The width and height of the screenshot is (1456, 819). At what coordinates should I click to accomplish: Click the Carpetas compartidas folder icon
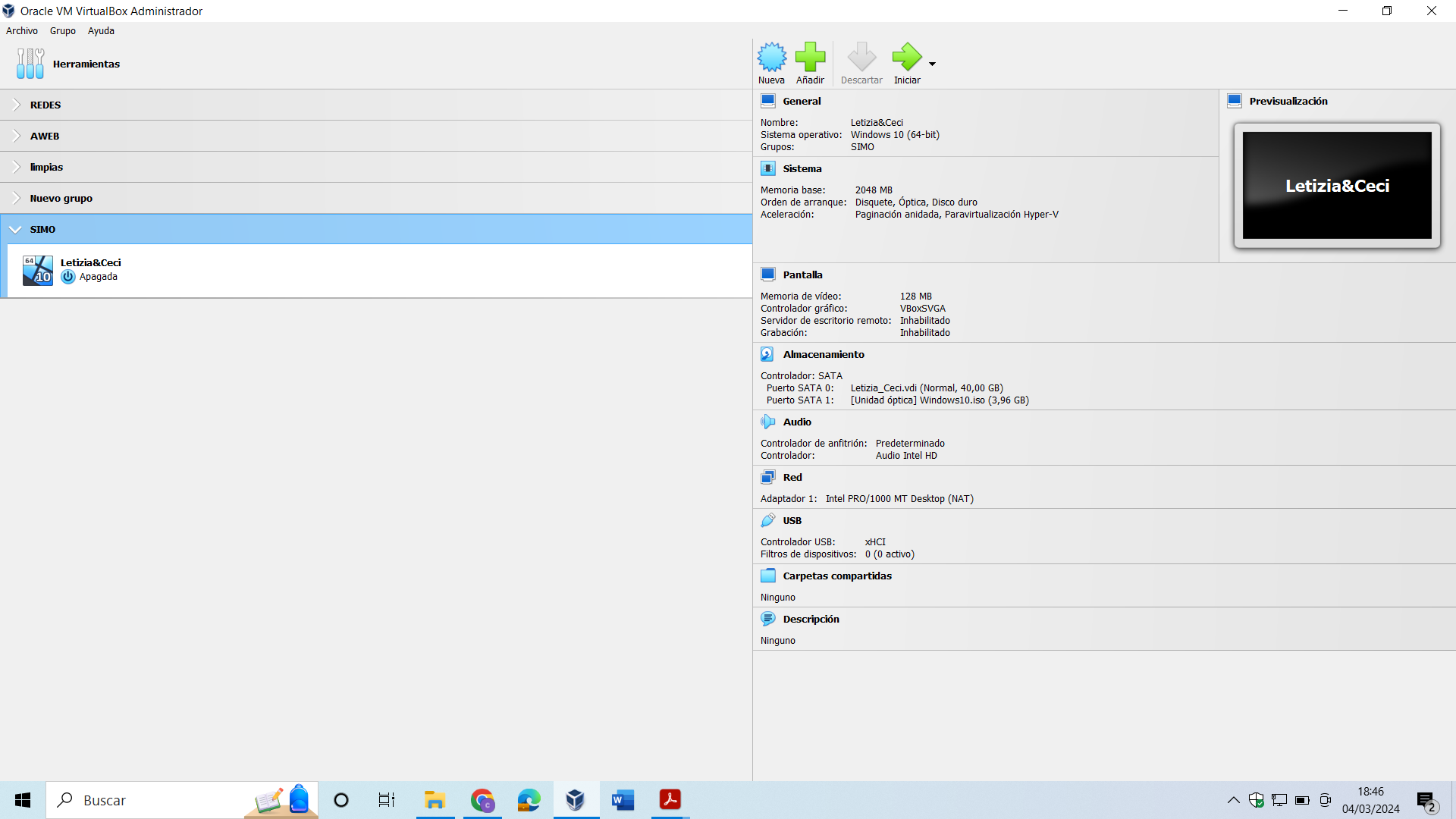[767, 576]
